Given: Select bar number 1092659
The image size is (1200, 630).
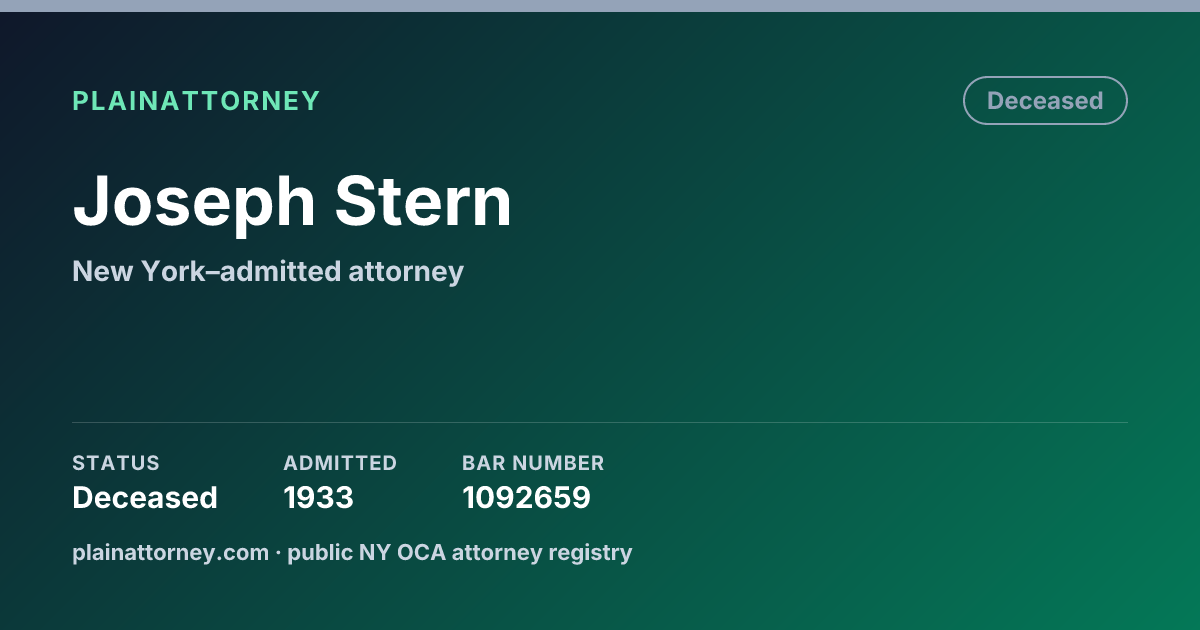Looking at the screenshot, I should (526, 497).
